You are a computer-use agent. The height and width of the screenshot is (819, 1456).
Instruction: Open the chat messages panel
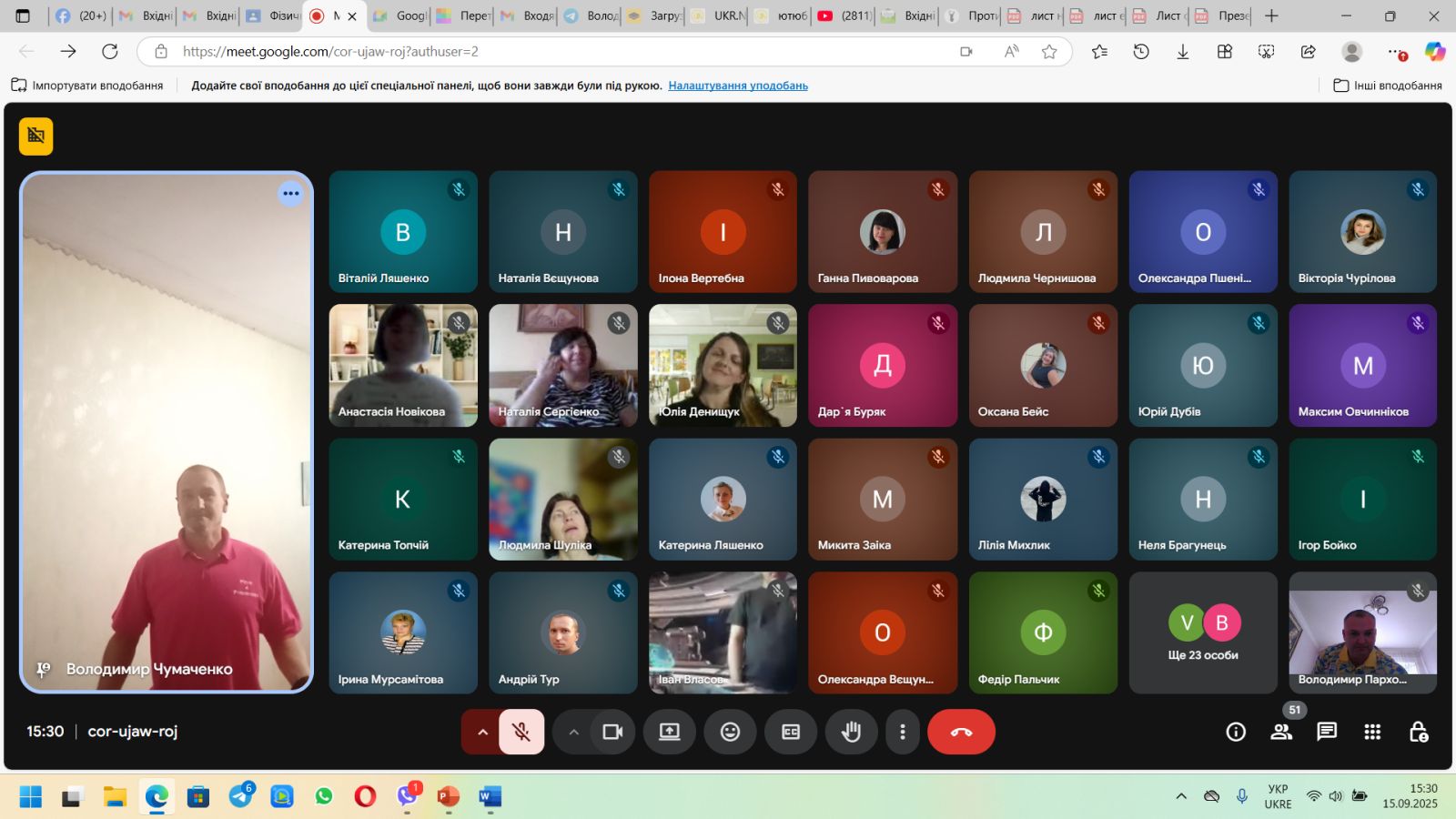1327,732
